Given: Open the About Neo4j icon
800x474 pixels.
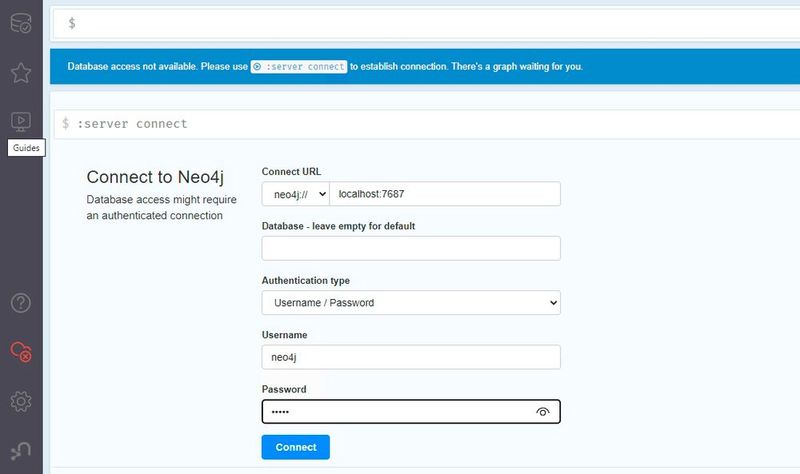Looking at the screenshot, I should click(x=21, y=451).
